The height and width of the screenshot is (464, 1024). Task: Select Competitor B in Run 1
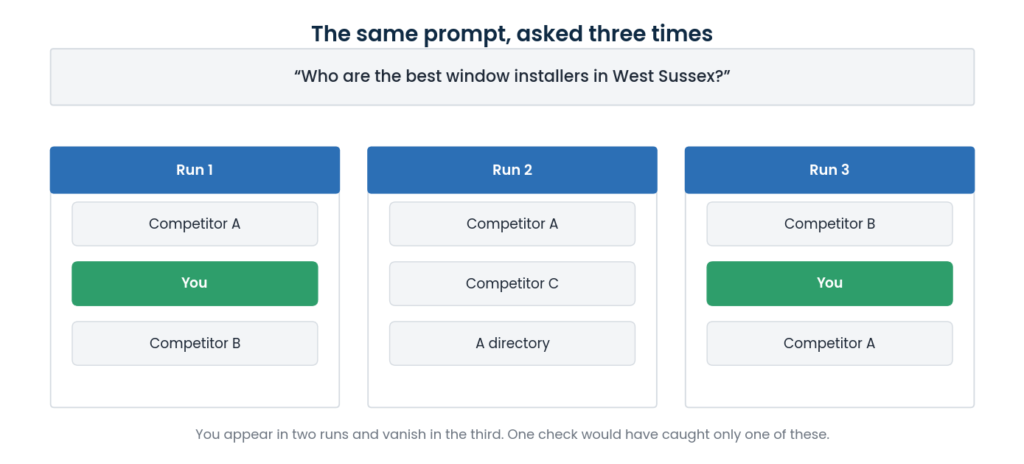(195, 343)
